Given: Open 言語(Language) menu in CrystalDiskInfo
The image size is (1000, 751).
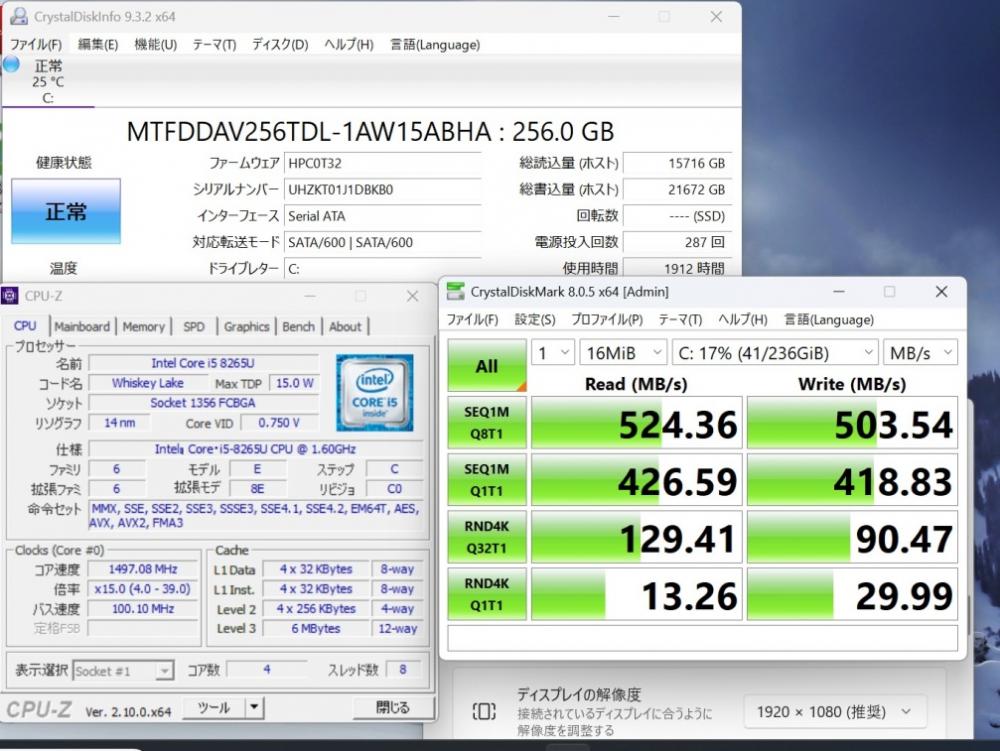Looking at the screenshot, I should [435, 45].
